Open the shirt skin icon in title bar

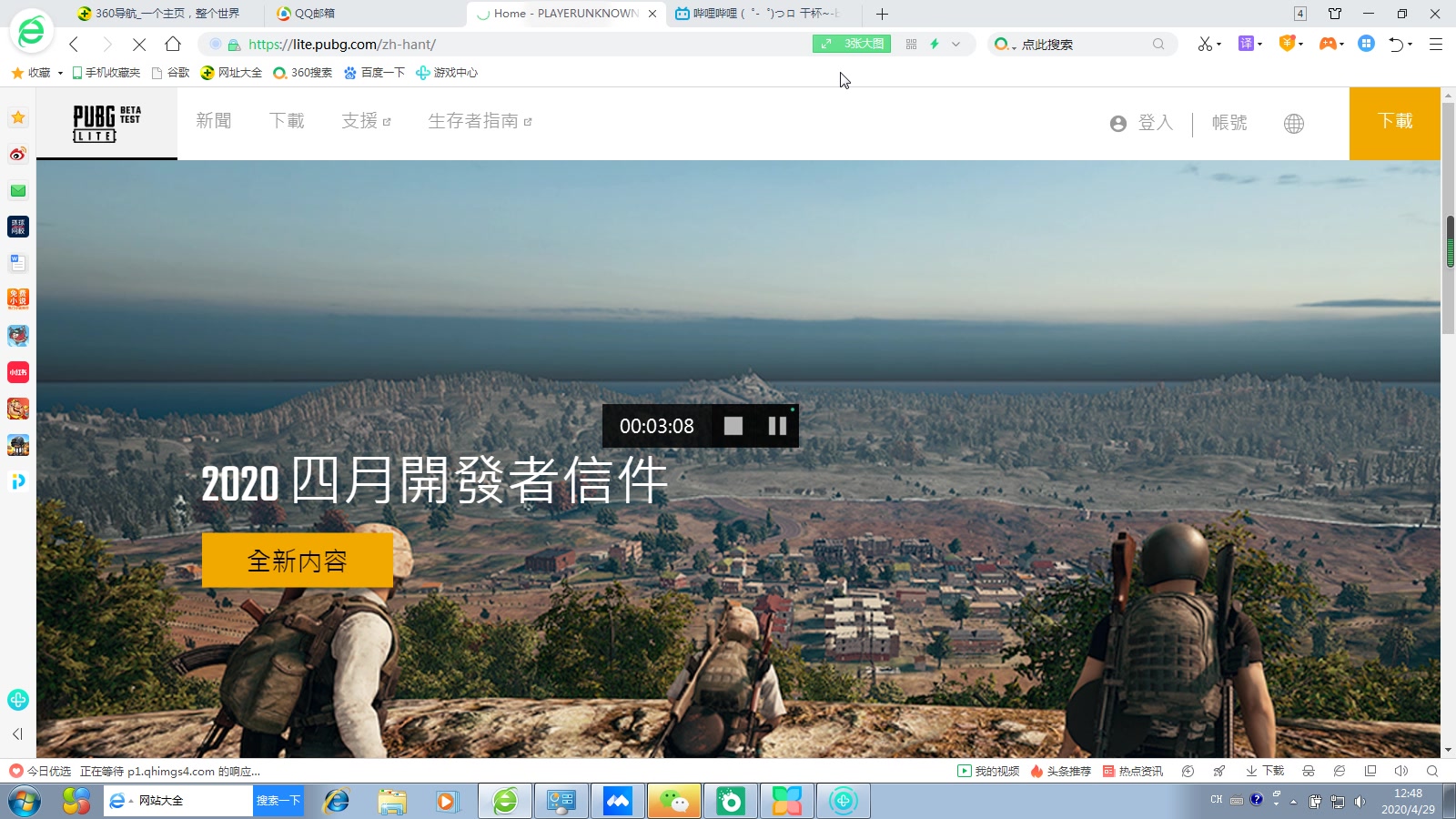[1335, 14]
